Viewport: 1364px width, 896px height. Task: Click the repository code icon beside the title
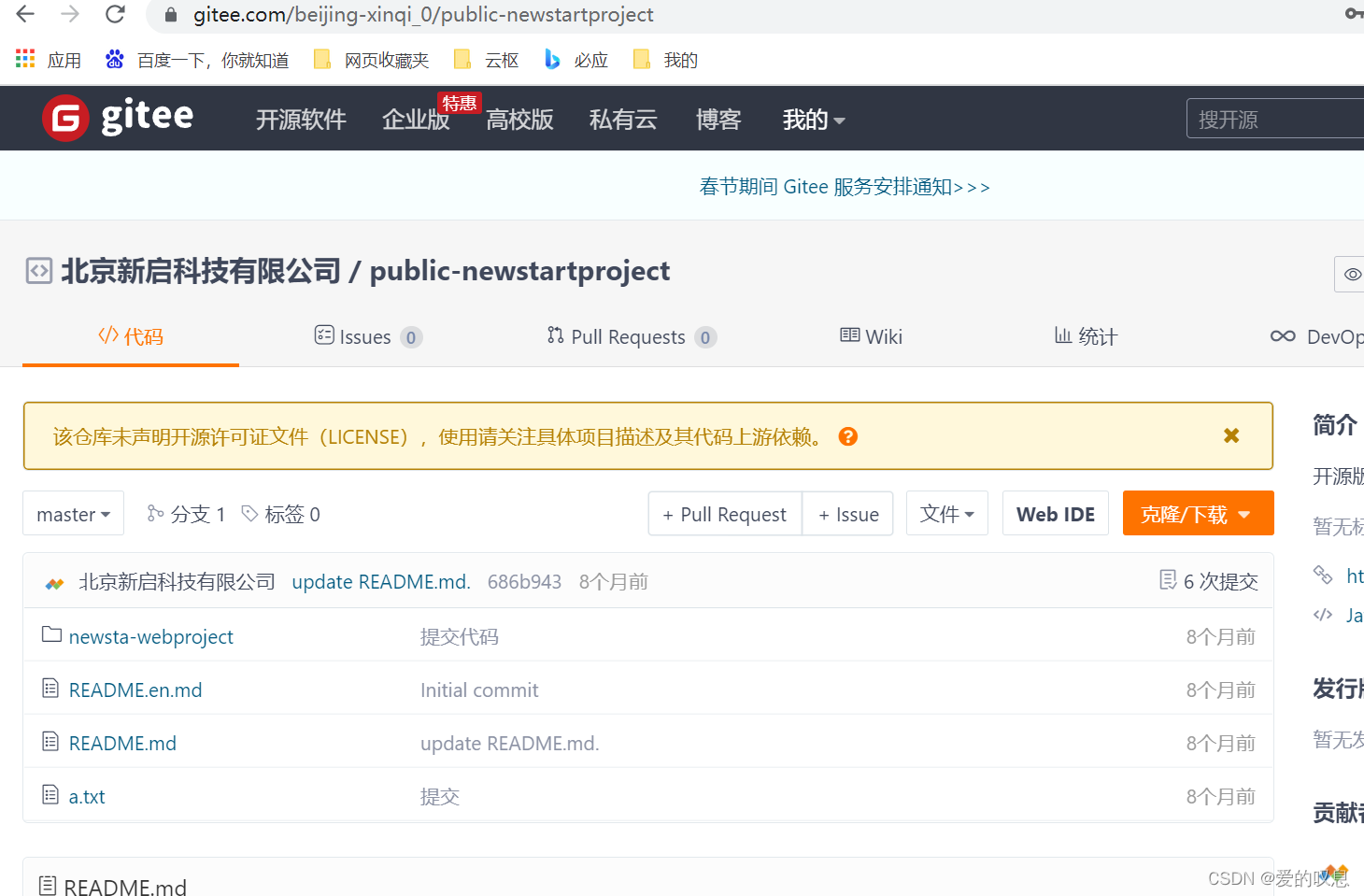click(x=38, y=271)
